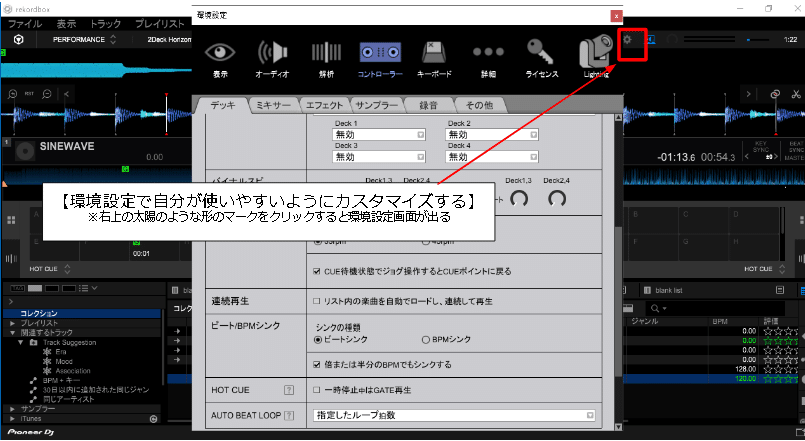Screen dimensions: 805x441
Task: Expand the プレイリスト tree node
Action: click(x=12, y=323)
